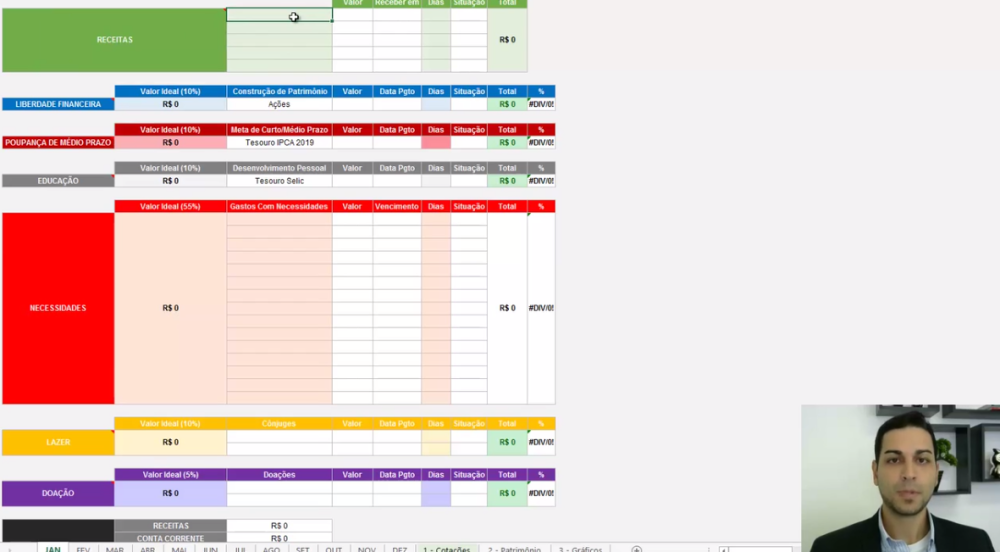Screen dimensions: 1000x552
Task: Open the 3 - Gráficos sheet tab
Action: 580,549
